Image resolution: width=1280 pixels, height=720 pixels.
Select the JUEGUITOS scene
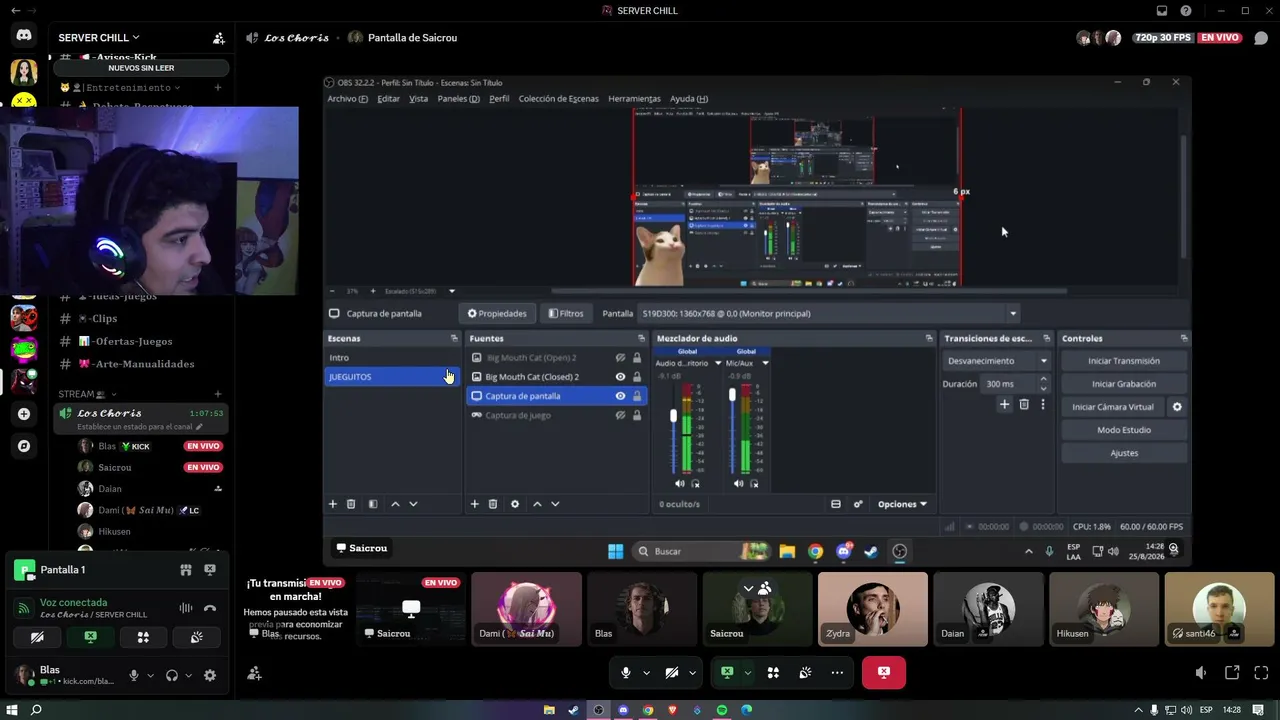[393, 377]
